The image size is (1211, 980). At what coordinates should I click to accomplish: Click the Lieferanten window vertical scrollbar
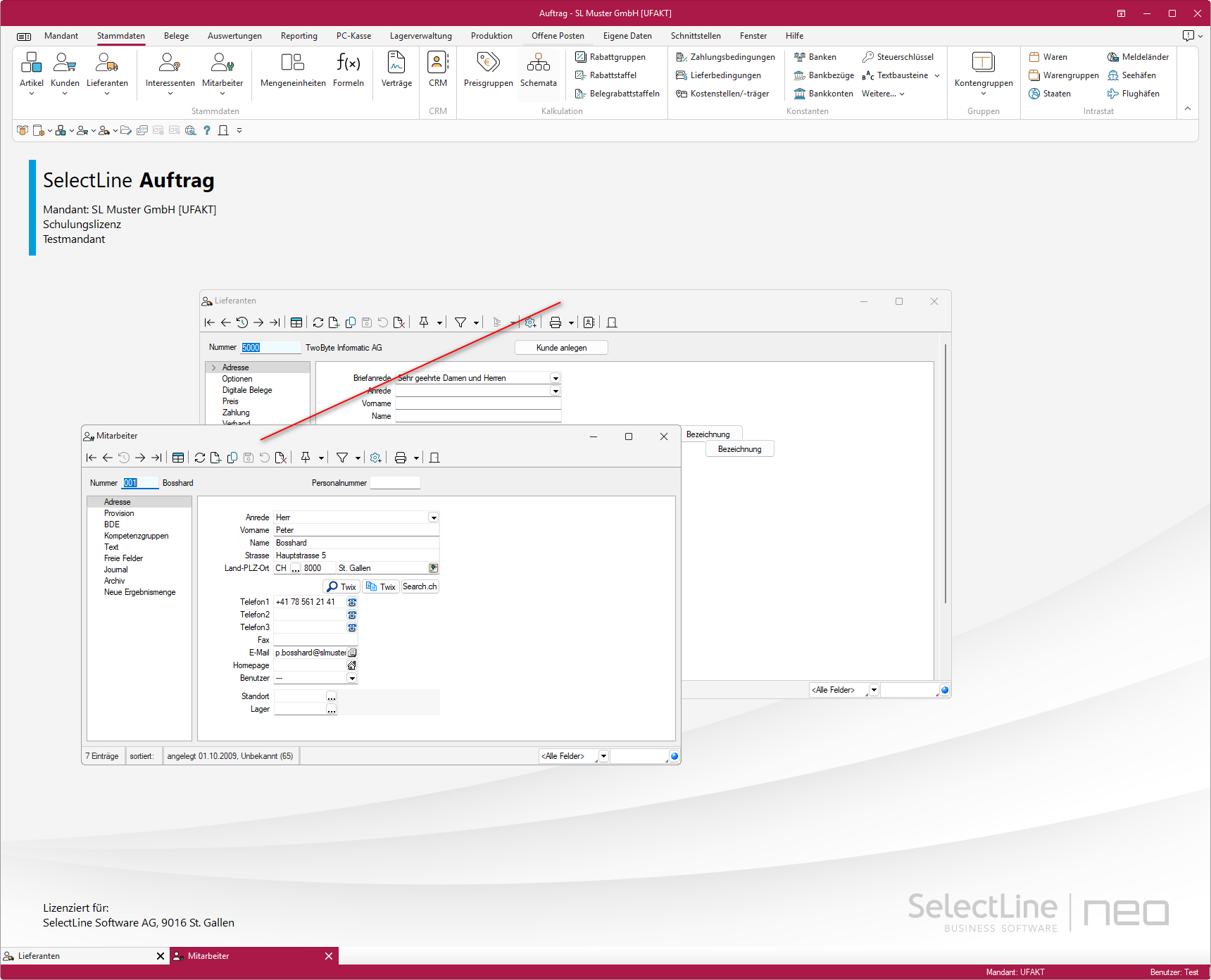[x=945, y=473]
